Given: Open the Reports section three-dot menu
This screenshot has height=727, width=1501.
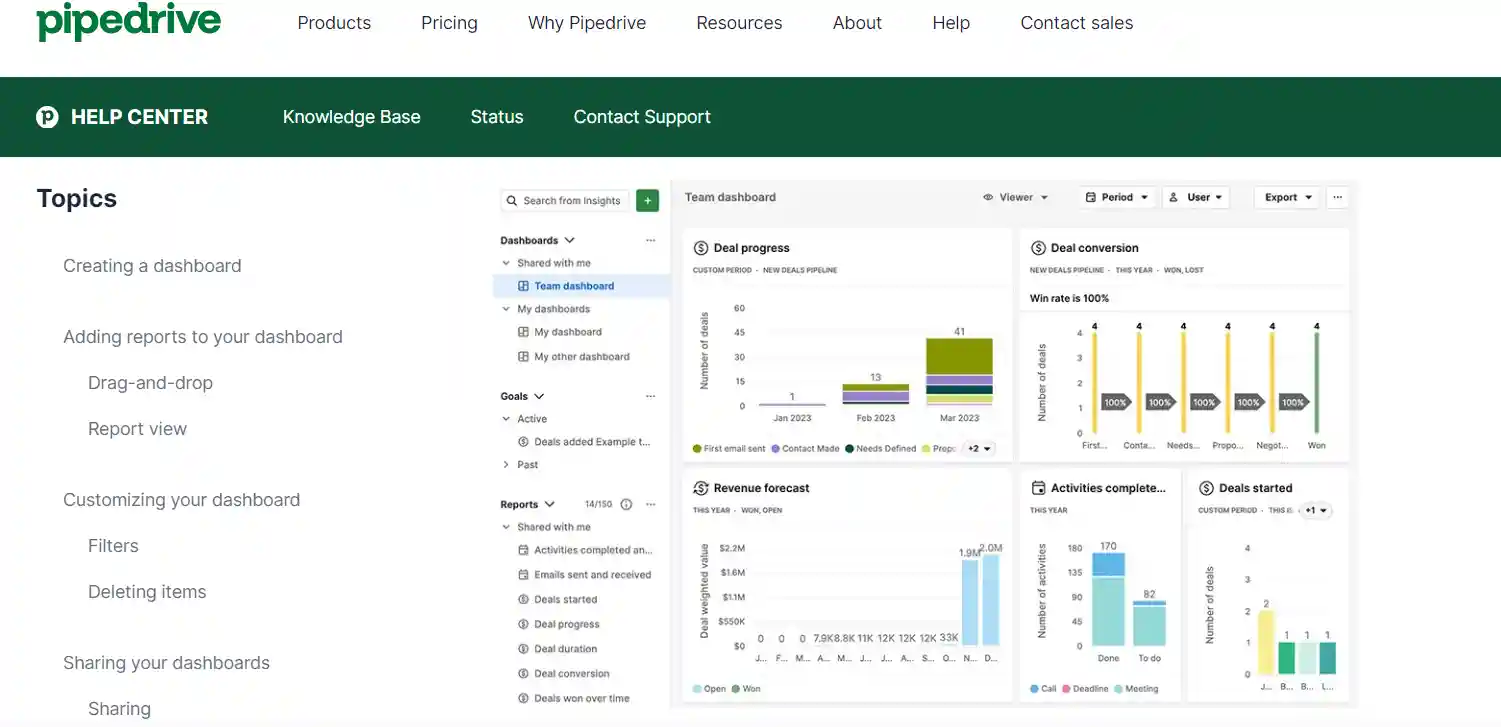Looking at the screenshot, I should [x=651, y=505].
